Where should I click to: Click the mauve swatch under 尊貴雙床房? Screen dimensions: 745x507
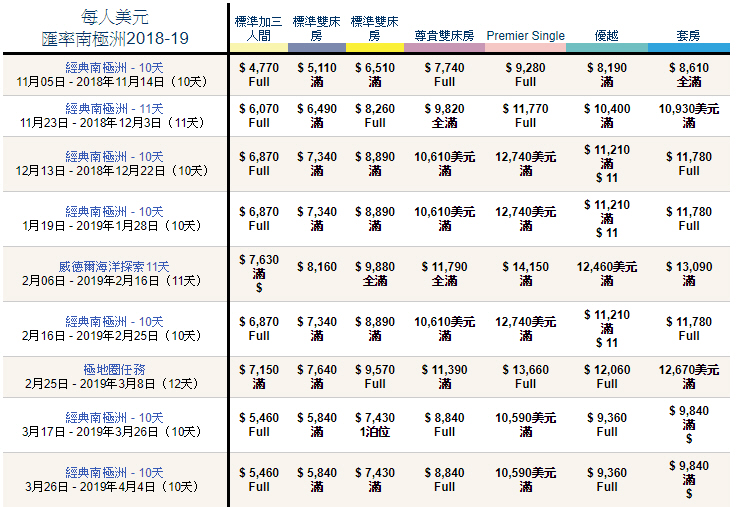click(x=444, y=48)
